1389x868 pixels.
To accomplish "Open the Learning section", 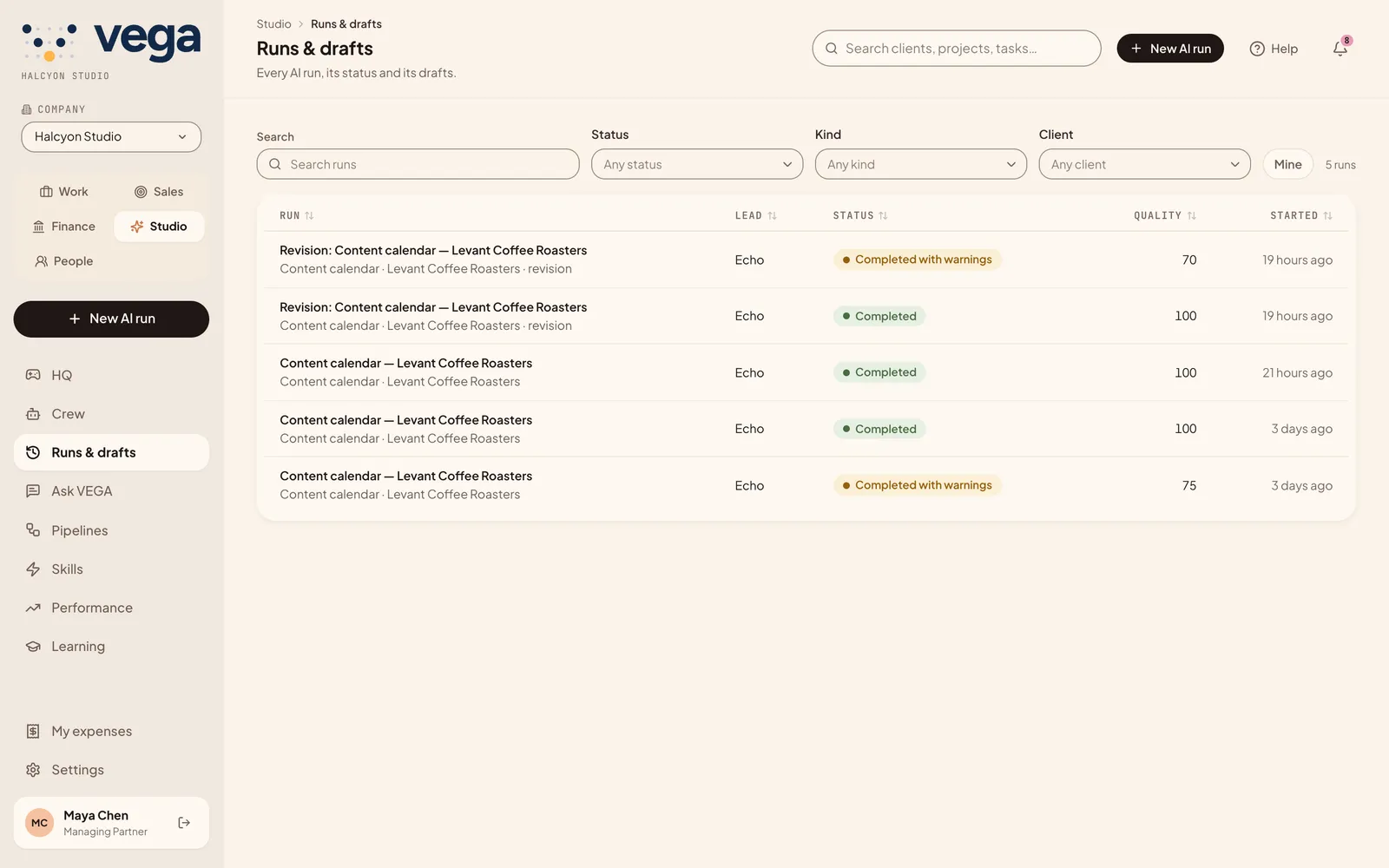I will point(111,647).
